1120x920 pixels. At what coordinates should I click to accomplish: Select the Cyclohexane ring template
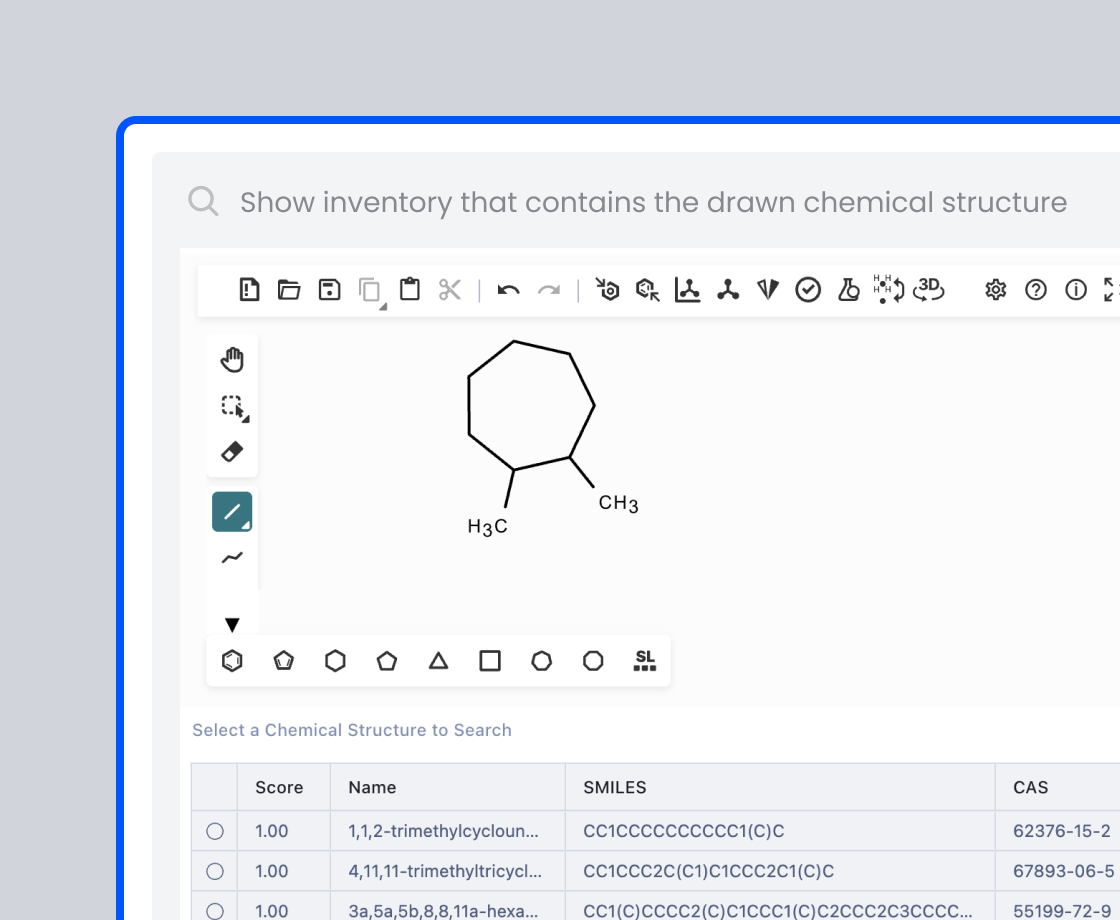[x=335, y=661]
